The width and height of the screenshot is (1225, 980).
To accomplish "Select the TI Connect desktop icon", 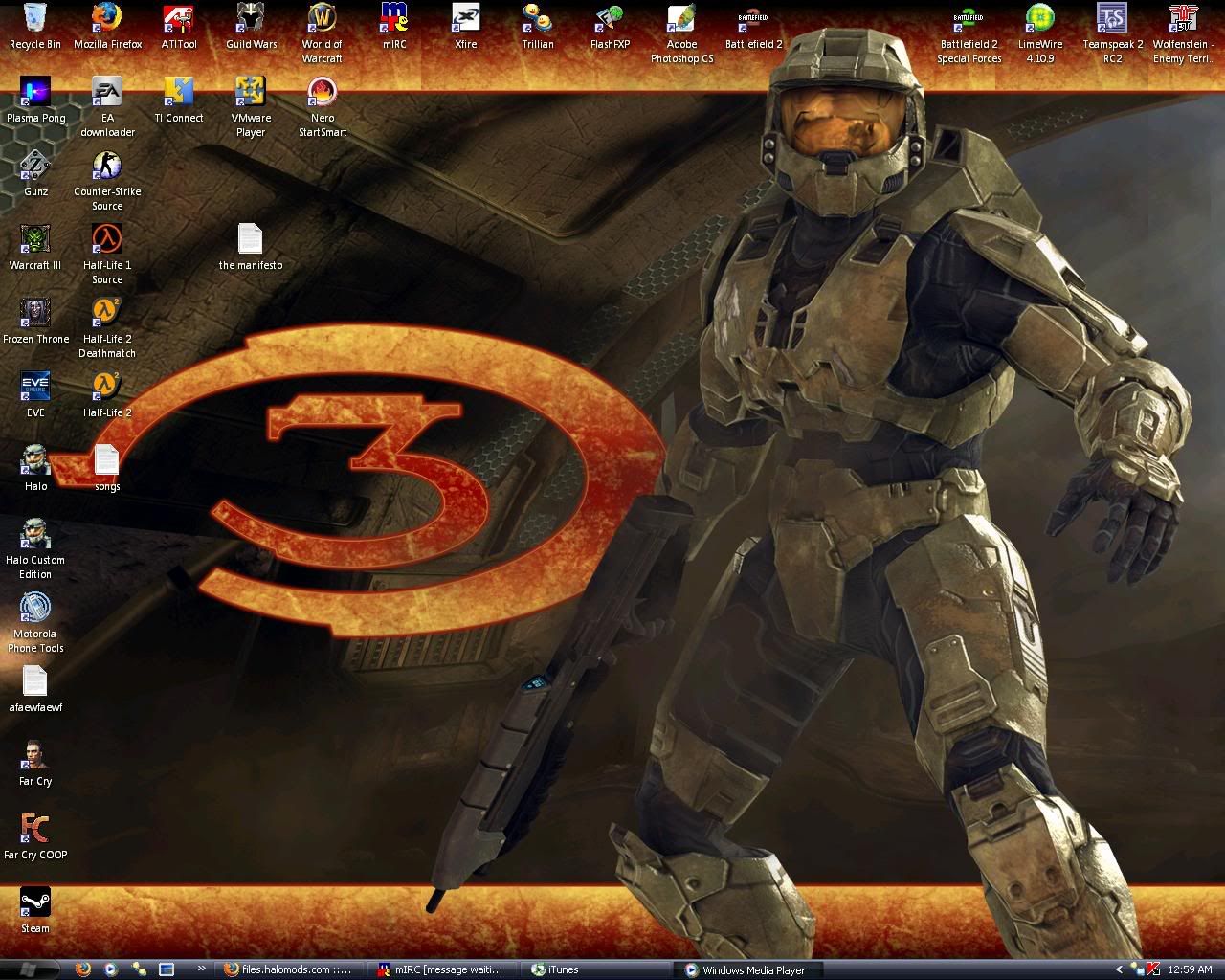I will tap(179, 100).
